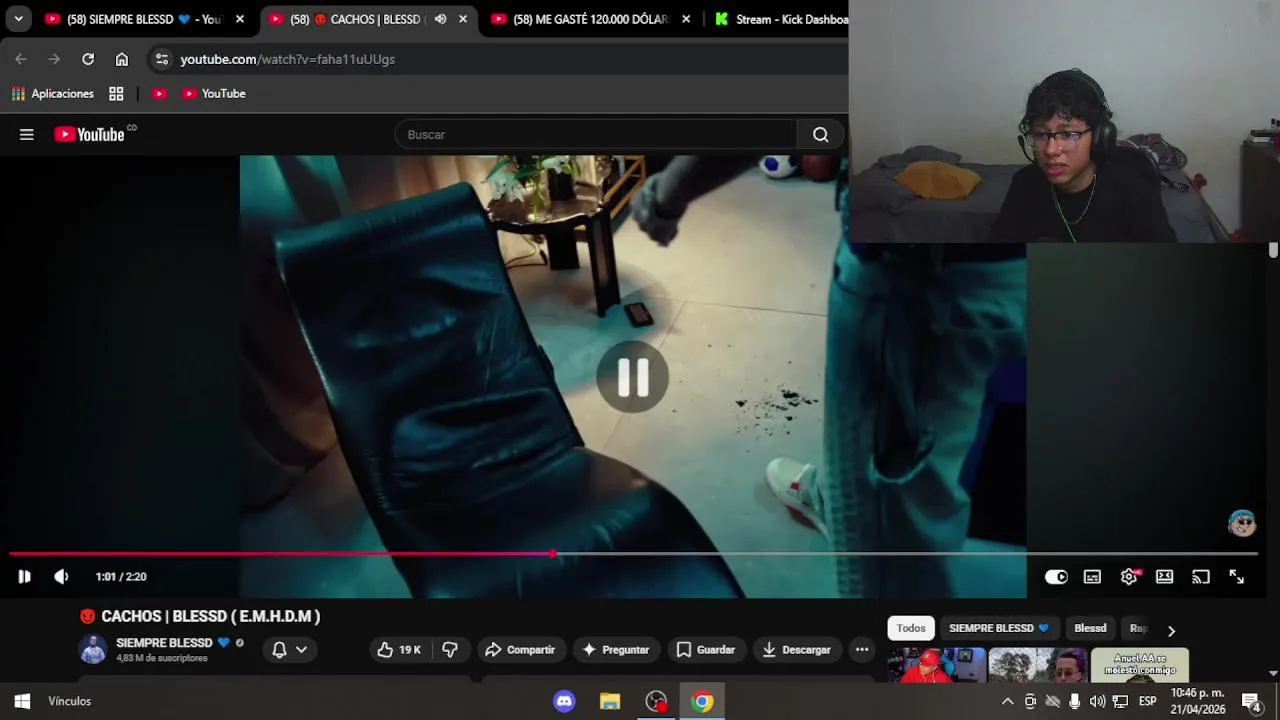1280x720 pixels.
Task: Open the browser home page button
Action: (x=122, y=59)
